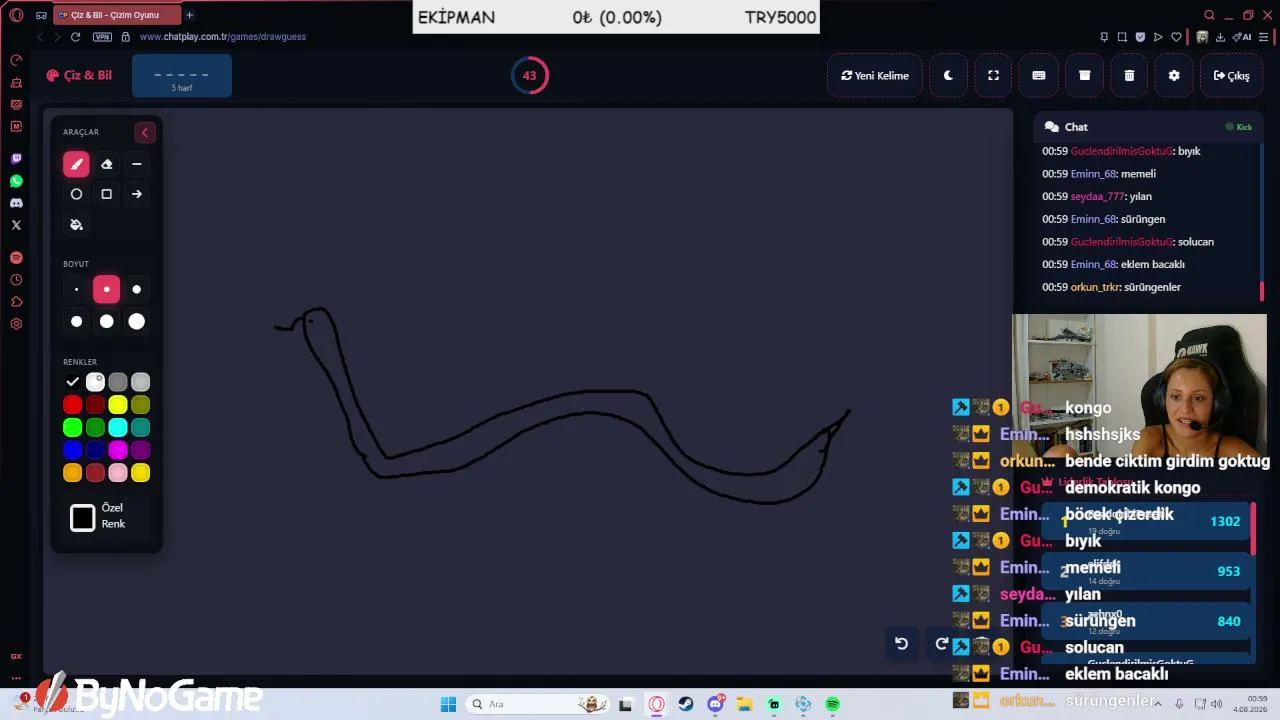Viewport: 1280px width, 720px height.
Task: Open Spotify from the browser sidebar
Action: (16, 258)
